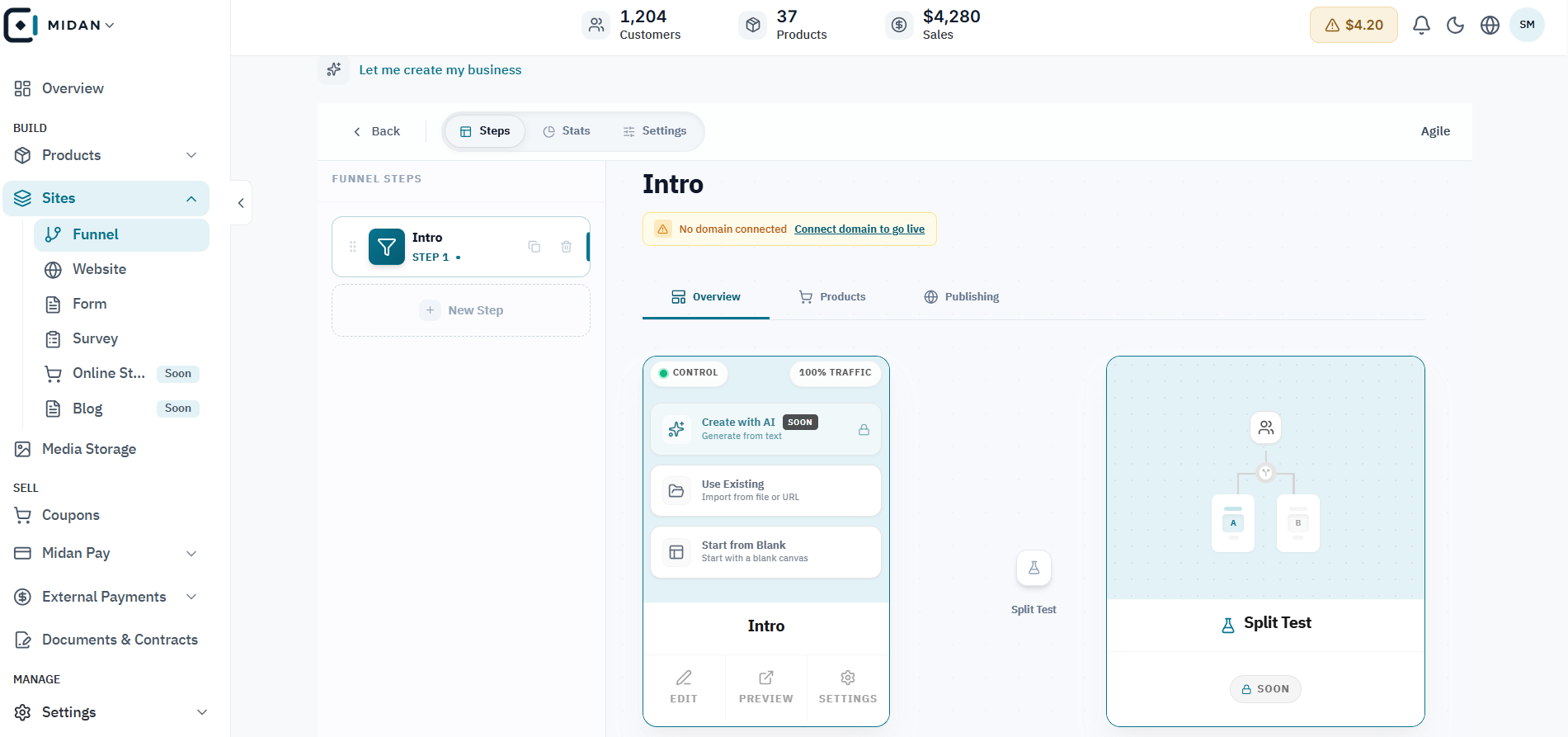Viewport: 1568px width, 737px height.
Task: Preview the Intro page
Action: coord(766,687)
